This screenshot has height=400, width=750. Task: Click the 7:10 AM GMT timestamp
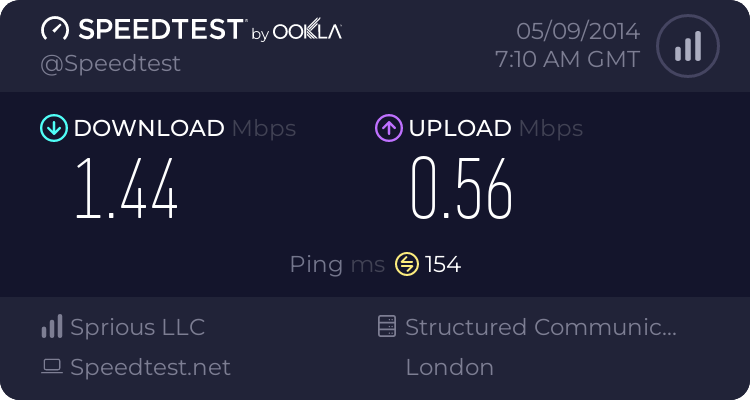567,60
